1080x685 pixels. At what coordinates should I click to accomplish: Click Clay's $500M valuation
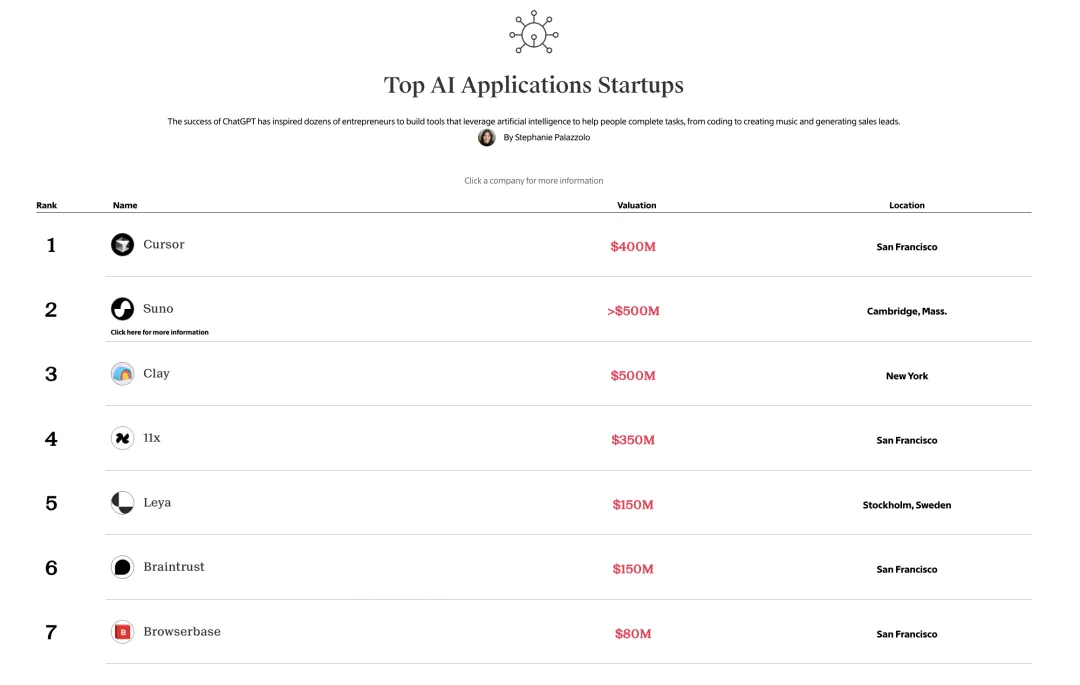click(633, 376)
